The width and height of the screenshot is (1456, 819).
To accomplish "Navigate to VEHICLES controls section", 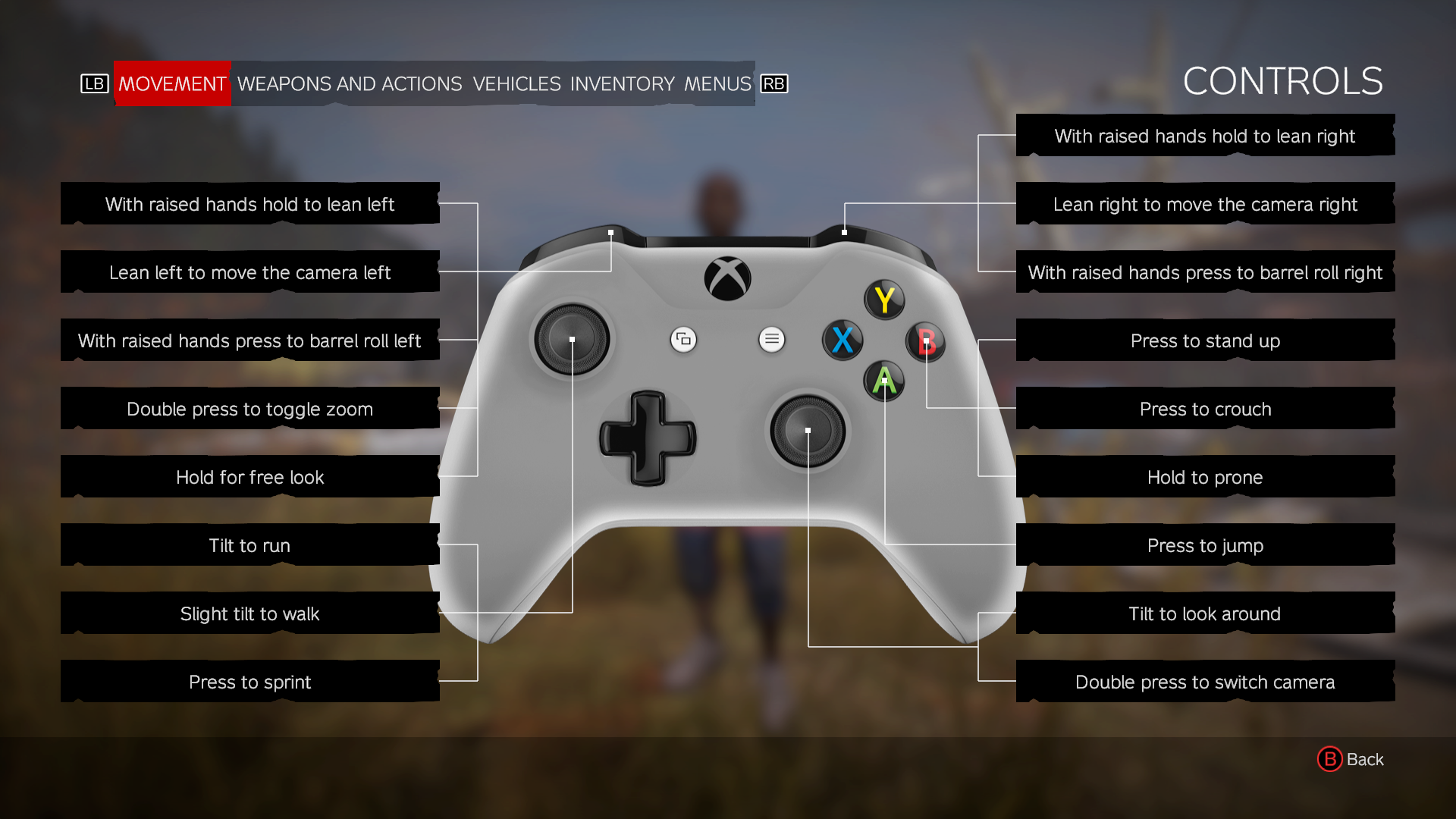I will pyautogui.click(x=516, y=84).
